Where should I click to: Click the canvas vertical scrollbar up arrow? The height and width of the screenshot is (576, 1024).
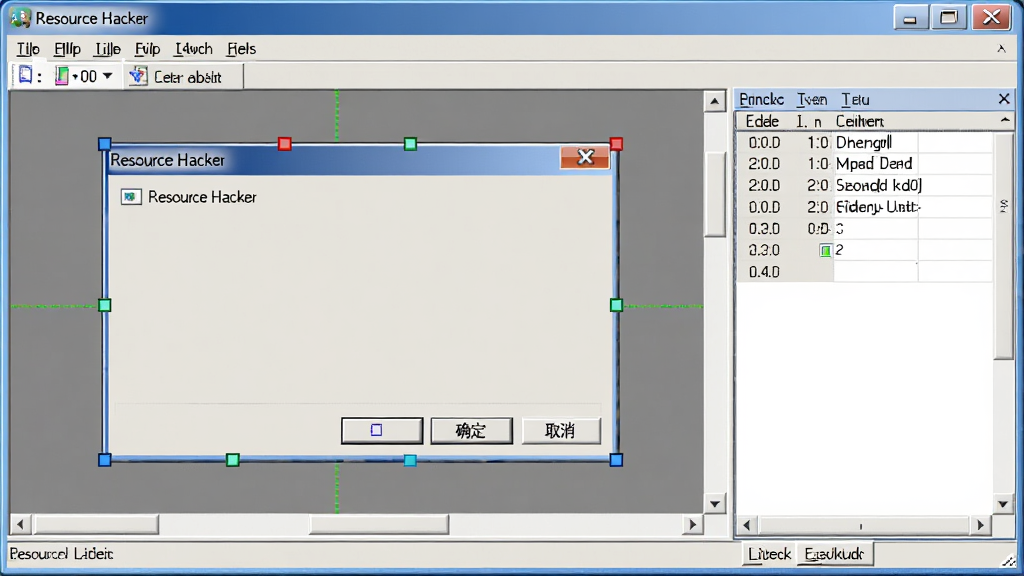714,101
